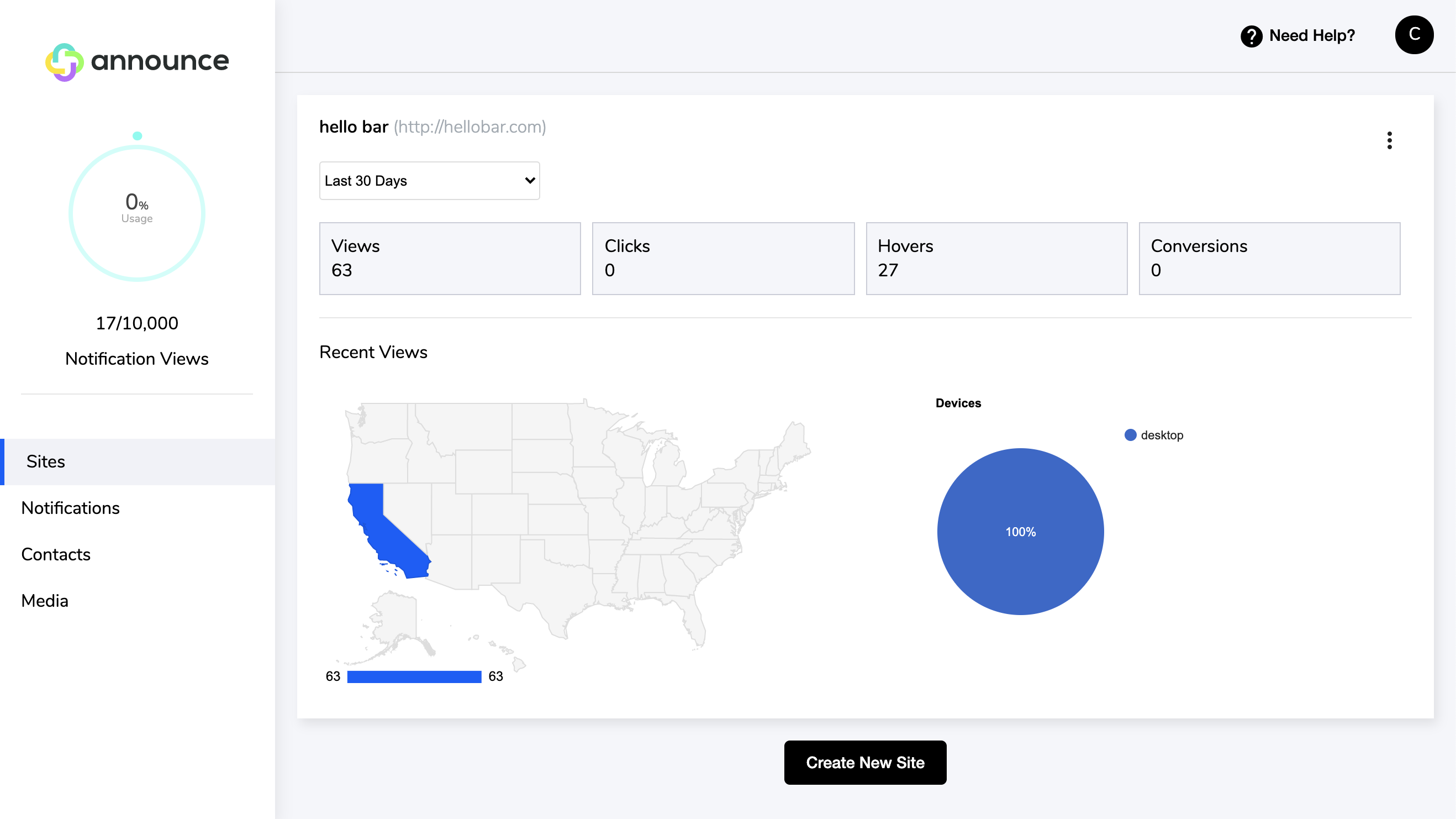Navigate to the Media section
The image size is (1456, 819).
point(45,601)
